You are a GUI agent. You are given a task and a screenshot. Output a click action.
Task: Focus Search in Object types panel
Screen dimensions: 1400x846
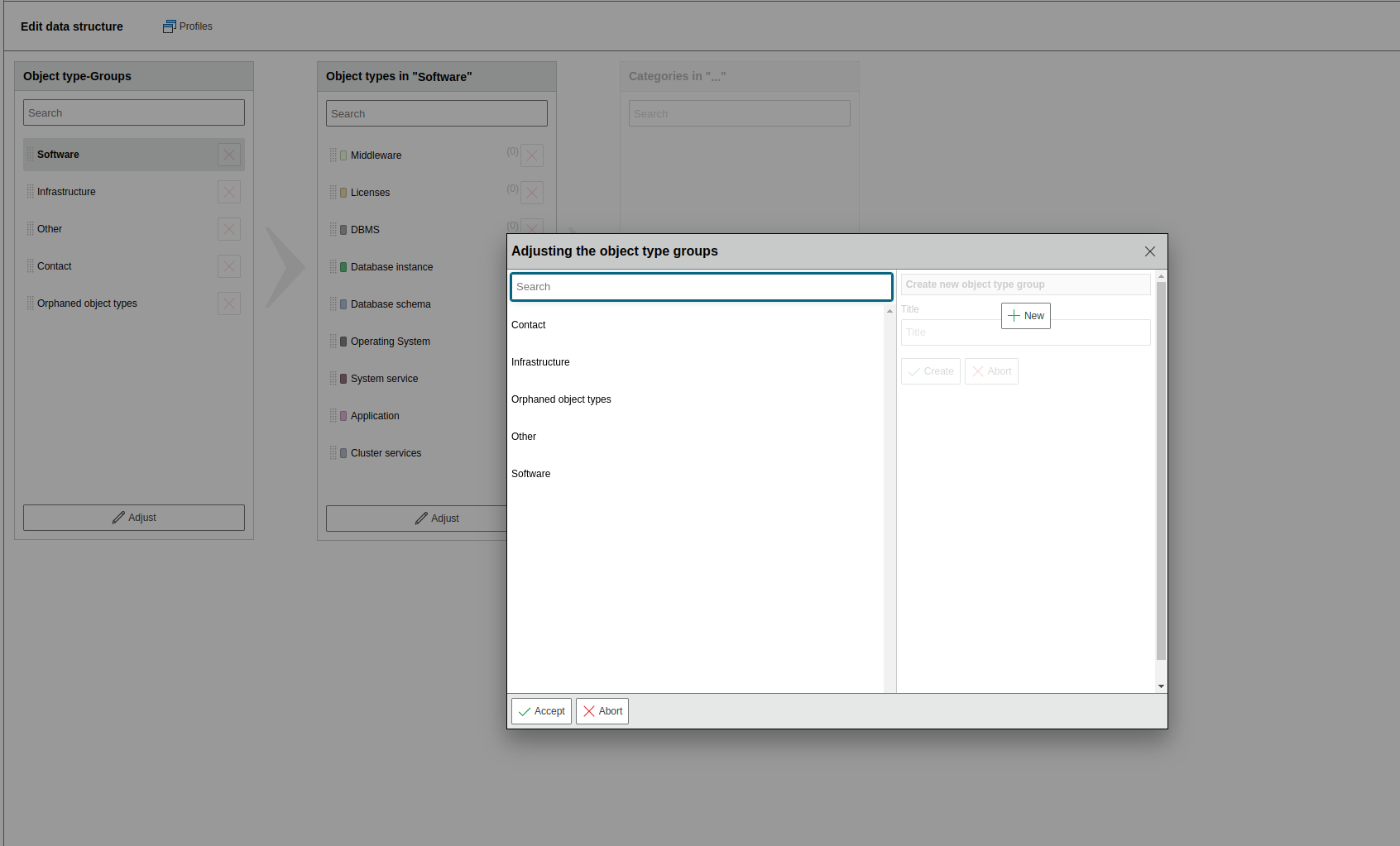(x=437, y=113)
